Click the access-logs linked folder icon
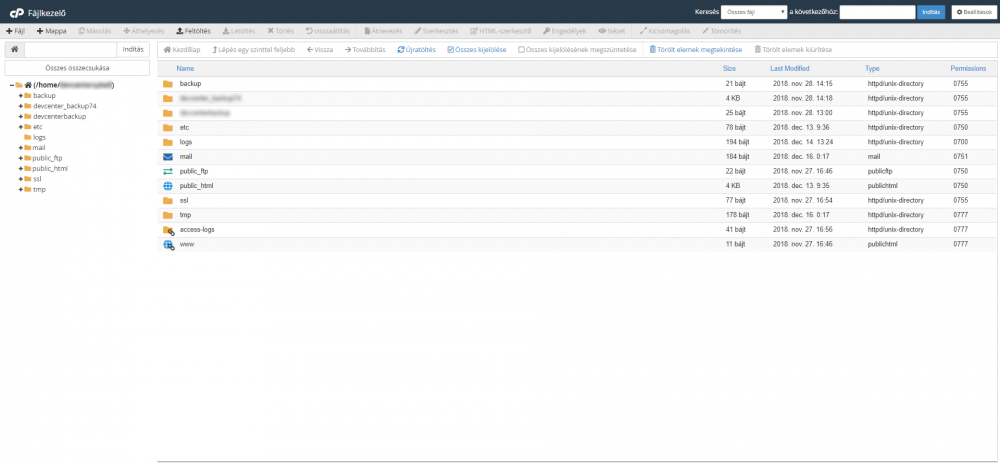This screenshot has height=463, width=1000. [x=168, y=230]
